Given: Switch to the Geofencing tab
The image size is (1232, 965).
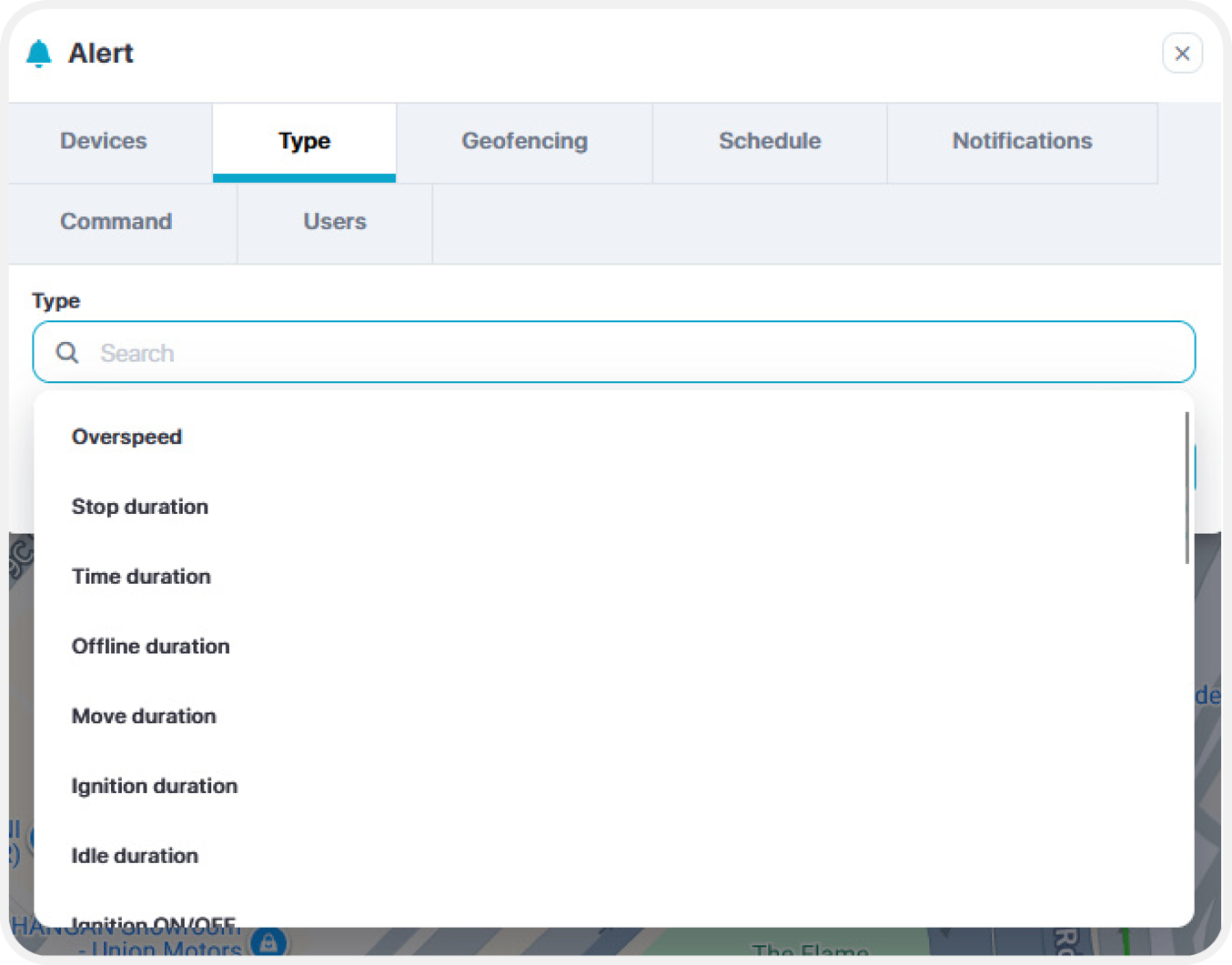Looking at the screenshot, I should coord(524,142).
